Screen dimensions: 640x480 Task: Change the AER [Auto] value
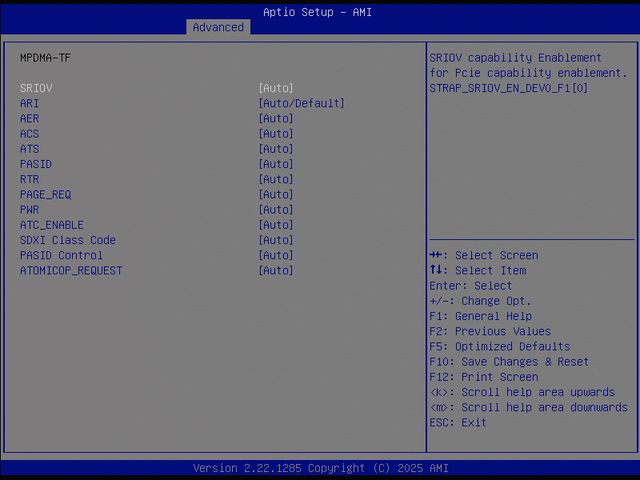(276, 118)
